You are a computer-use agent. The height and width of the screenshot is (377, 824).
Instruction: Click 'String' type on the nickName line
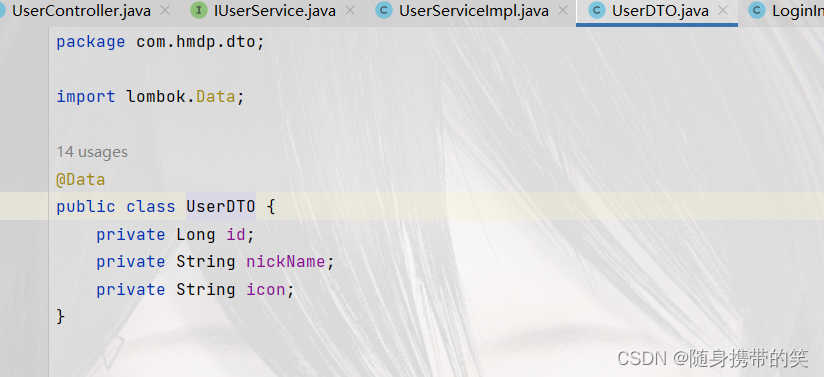[205, 262]
